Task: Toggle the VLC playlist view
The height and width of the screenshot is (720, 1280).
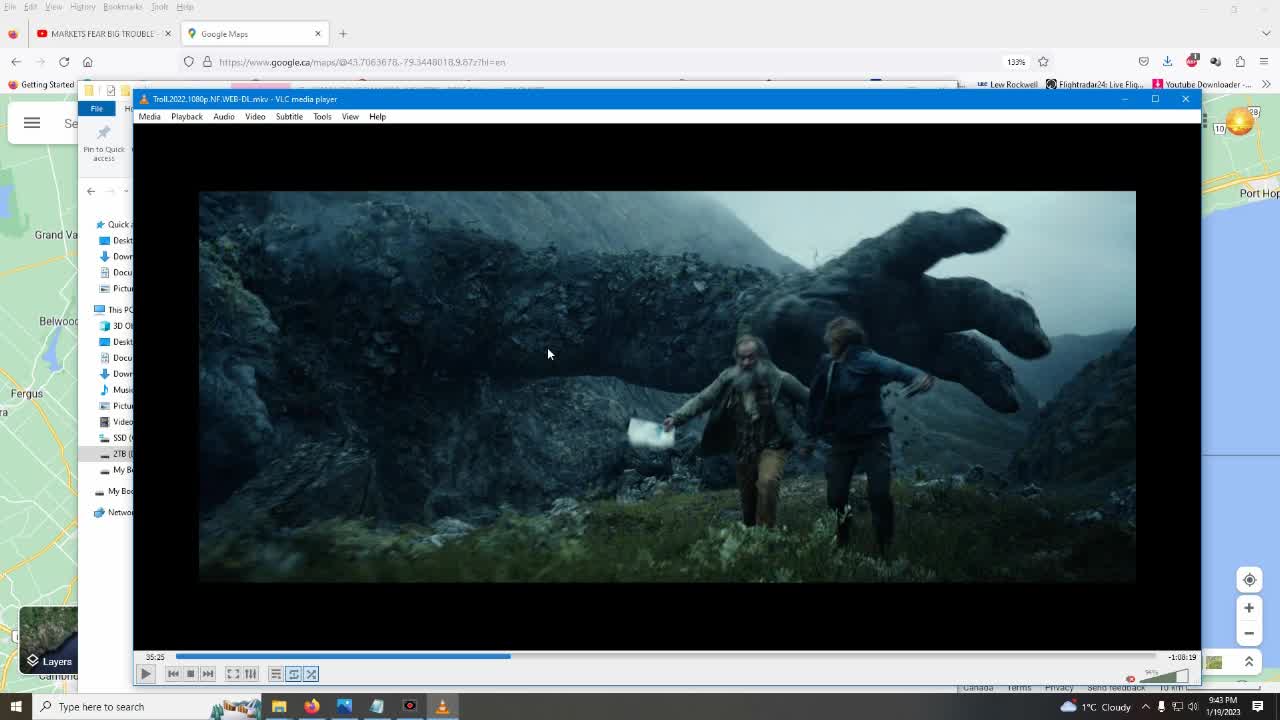Action: click(x=276, y=674)
